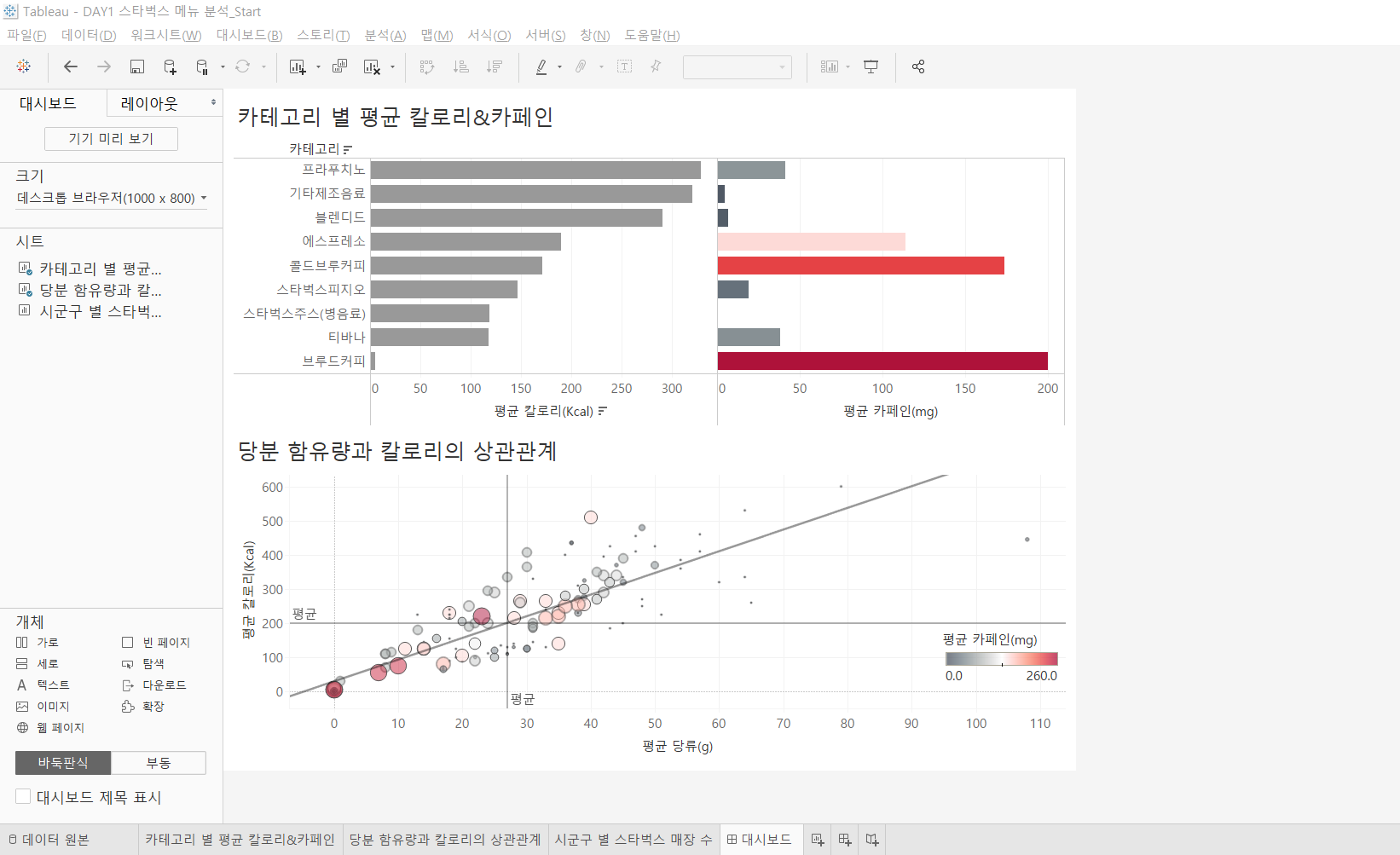The height and width of the screenshot is (855, 1400).
Task: Click the swap rows and columns icon
Action: [x=427, y=66]
